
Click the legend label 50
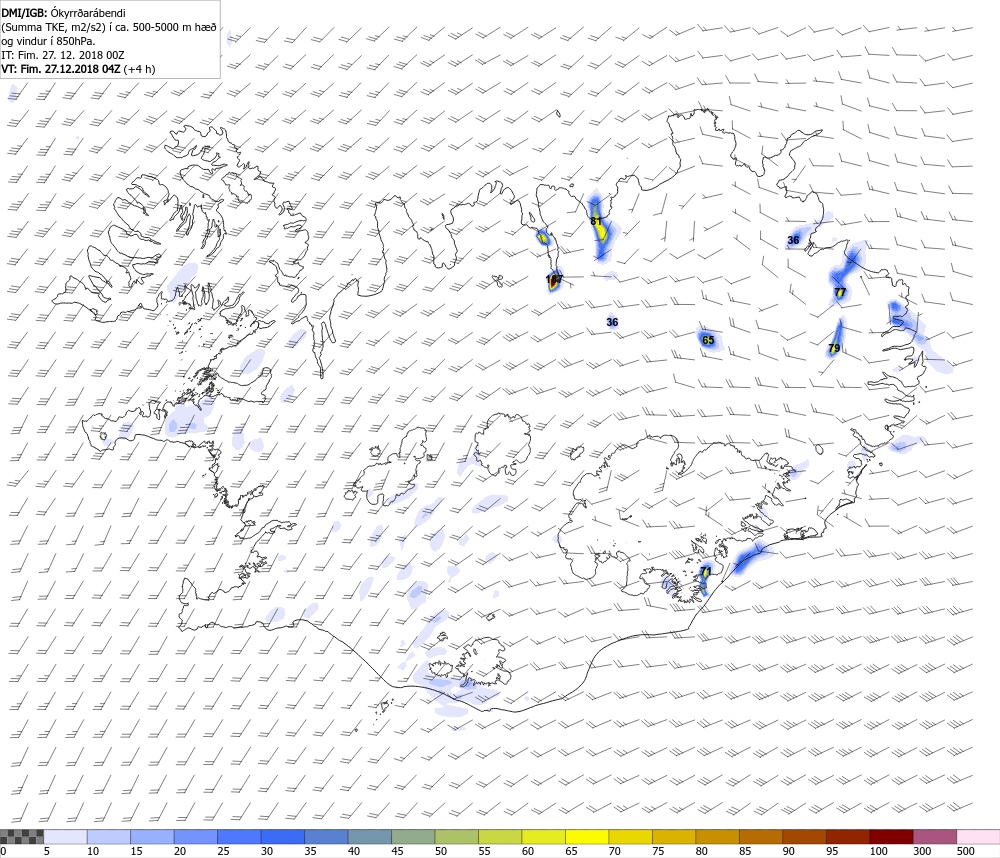tap(441, 851)
